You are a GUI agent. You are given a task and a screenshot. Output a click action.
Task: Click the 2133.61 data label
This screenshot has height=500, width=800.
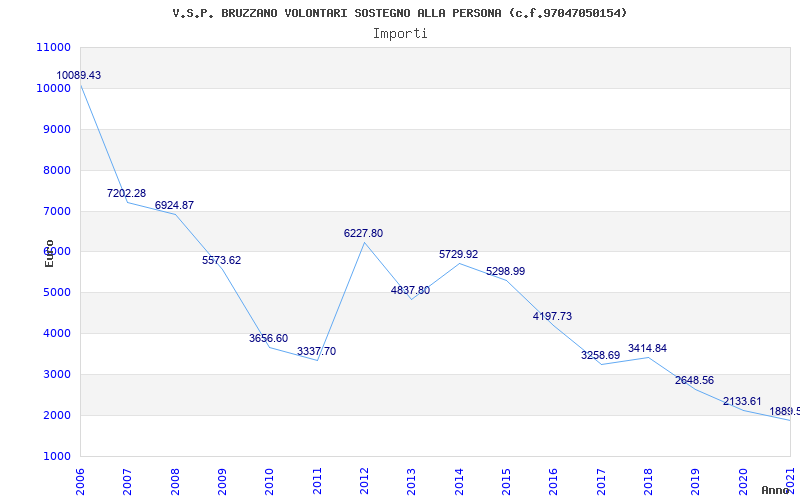click(x=742, y=401)
